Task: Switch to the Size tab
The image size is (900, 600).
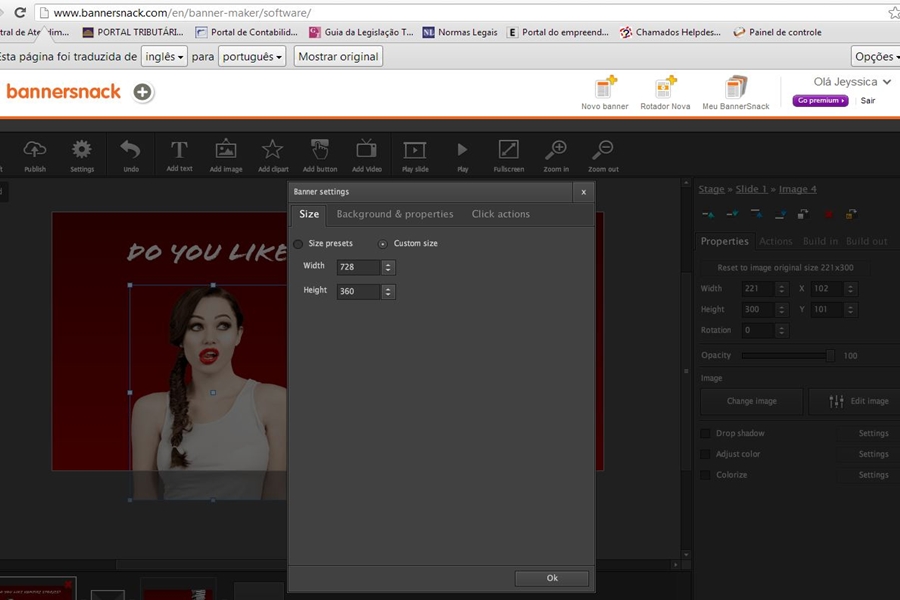Action: pyautogui.click(x=309, y=214)
